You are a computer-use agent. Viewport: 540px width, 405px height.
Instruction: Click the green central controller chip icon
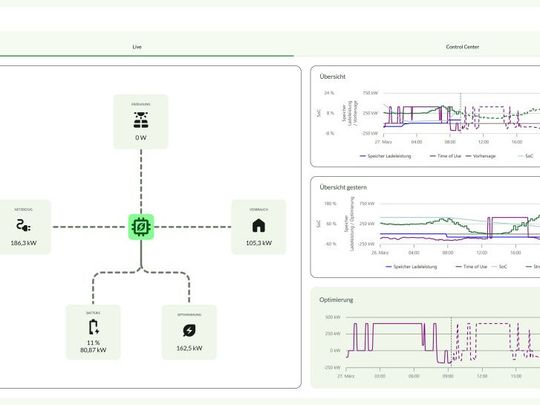tap(141, 227)
